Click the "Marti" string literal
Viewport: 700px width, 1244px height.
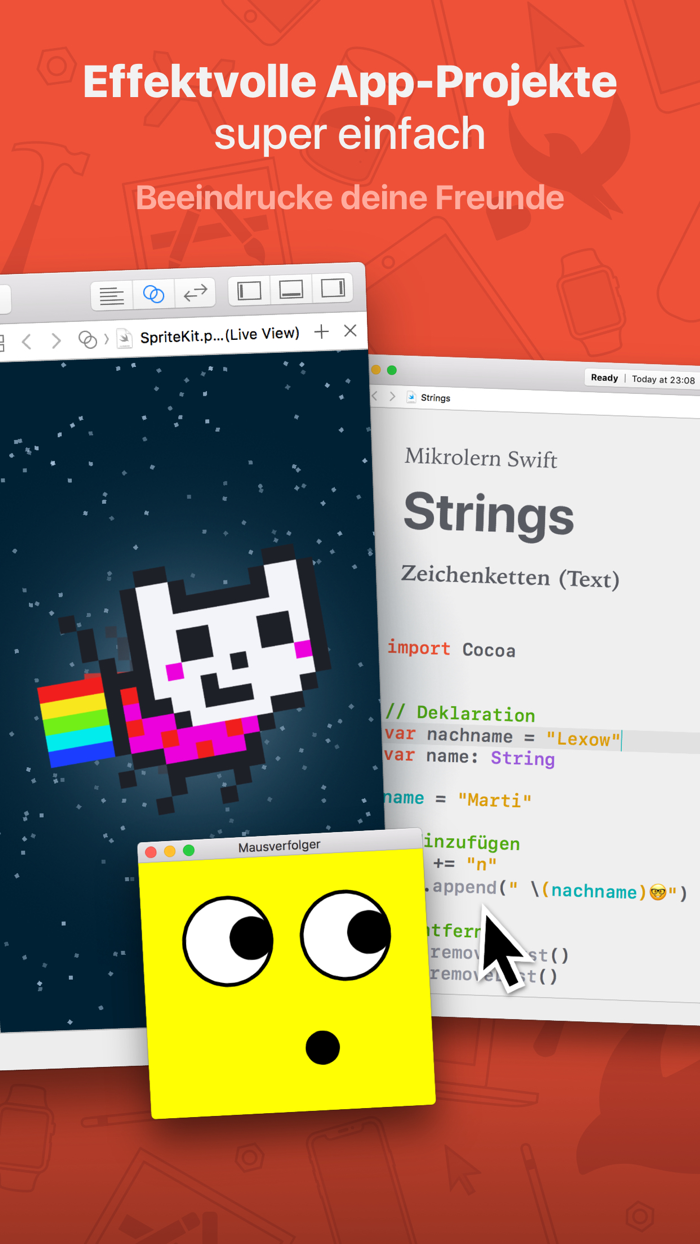[495, 800]
